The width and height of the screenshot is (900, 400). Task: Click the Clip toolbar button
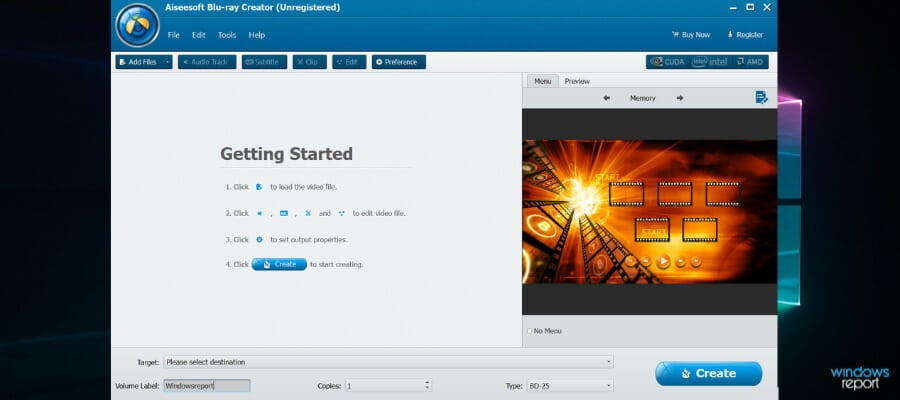[309, 62]
